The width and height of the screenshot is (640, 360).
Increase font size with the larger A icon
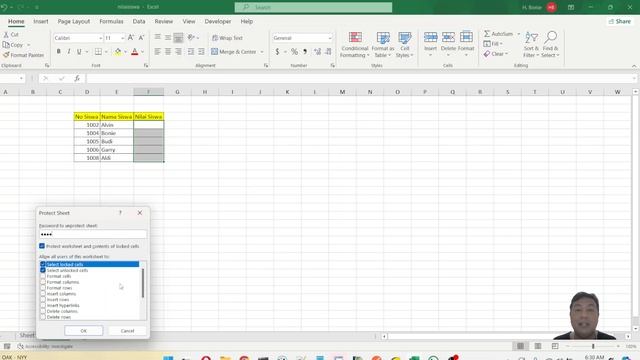click(x=131, y=38)
